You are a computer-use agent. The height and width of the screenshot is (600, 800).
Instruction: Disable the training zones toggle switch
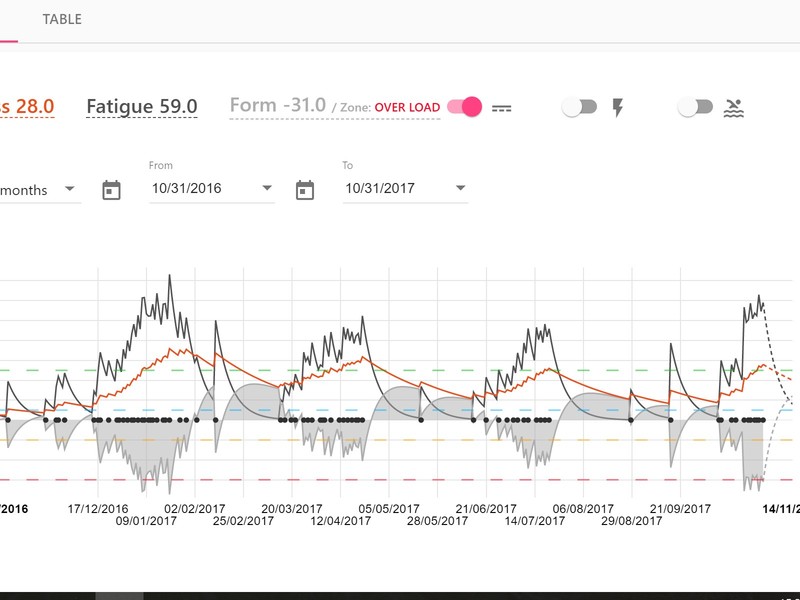click(464, 107)
